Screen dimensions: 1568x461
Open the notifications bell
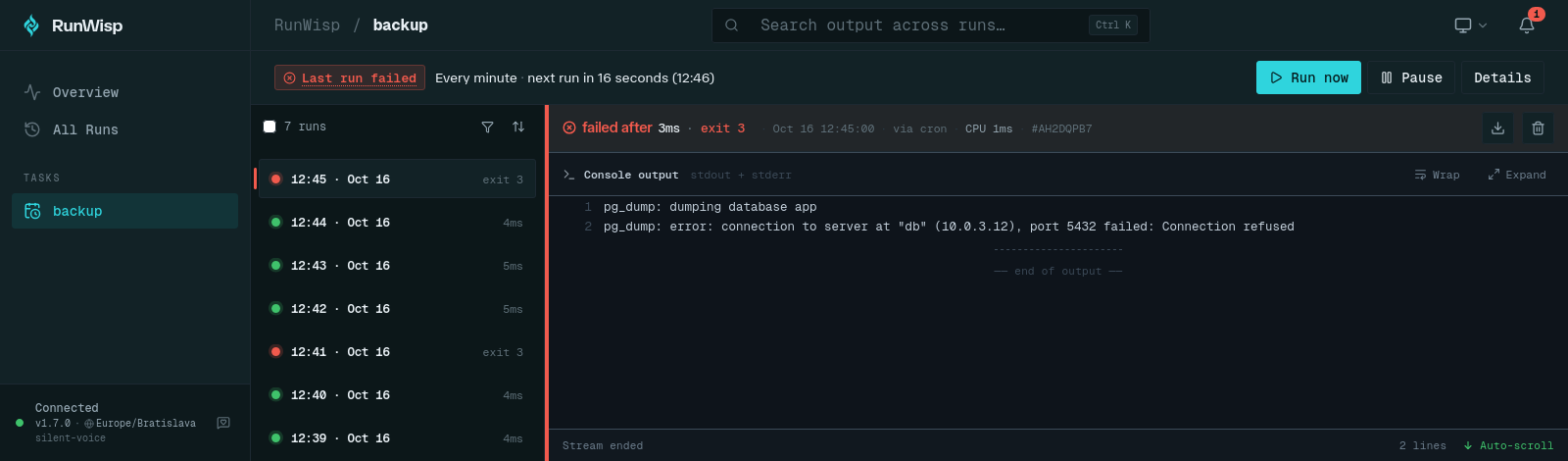pyautogui.click(x=1527, y=26)
